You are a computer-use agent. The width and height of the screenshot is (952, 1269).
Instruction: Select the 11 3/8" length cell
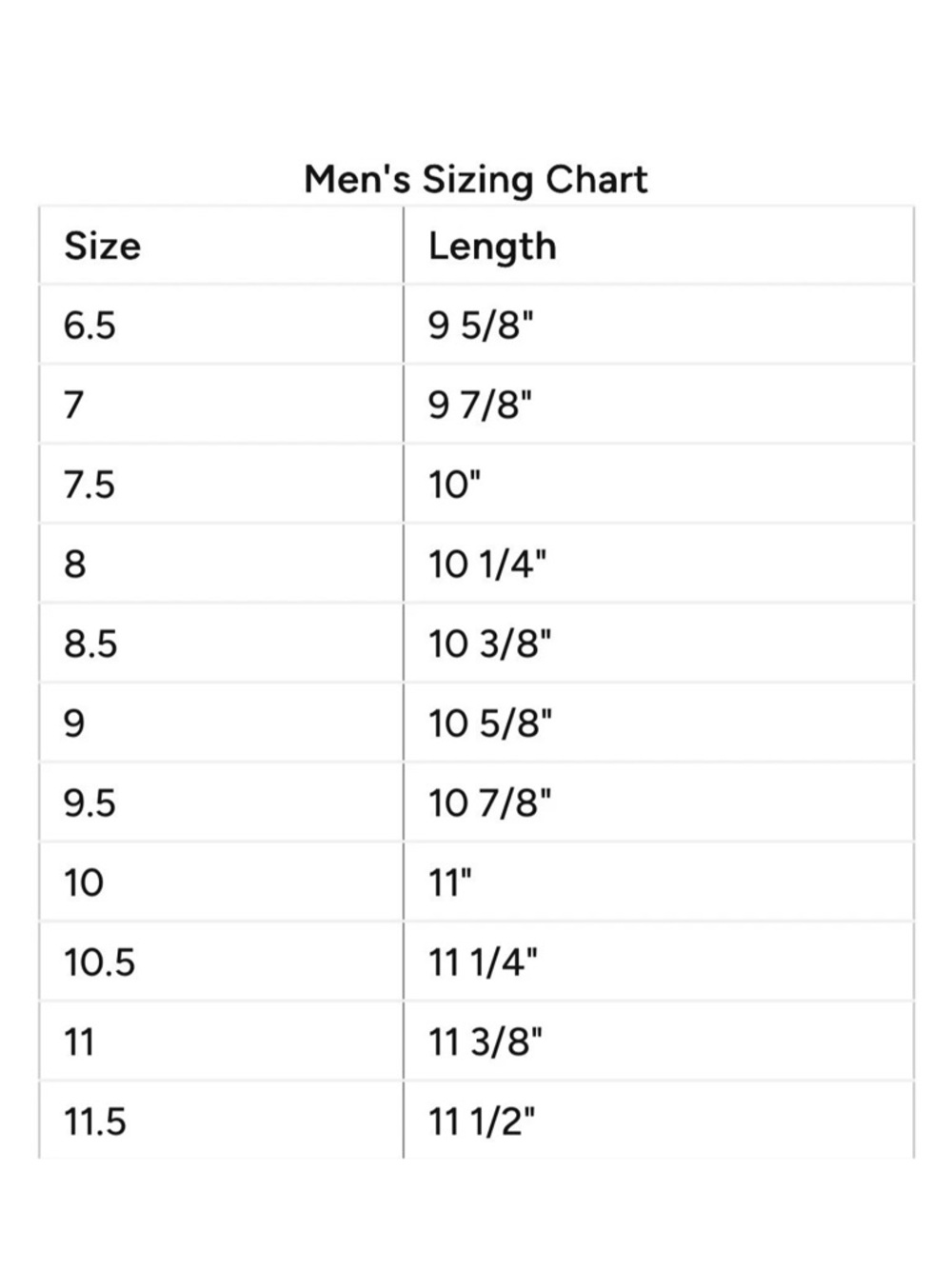659,1042
